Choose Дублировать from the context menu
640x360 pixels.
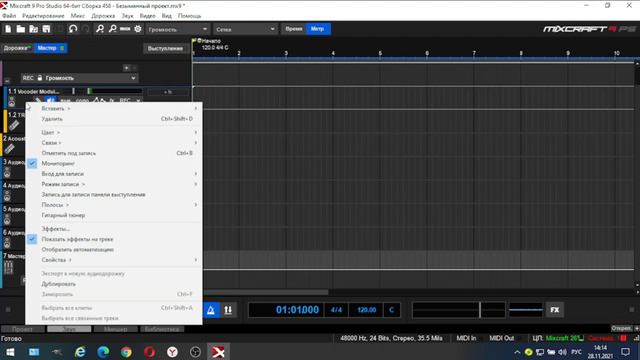[x=114, y=284]
